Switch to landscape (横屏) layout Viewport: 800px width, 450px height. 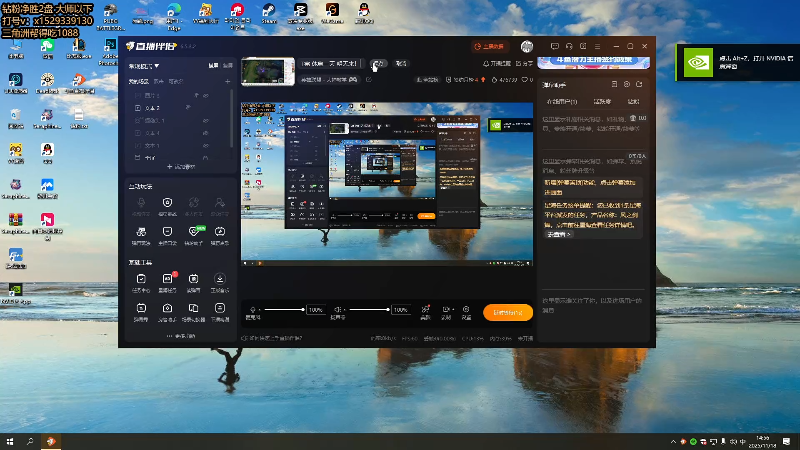click(x=213, y=66)
